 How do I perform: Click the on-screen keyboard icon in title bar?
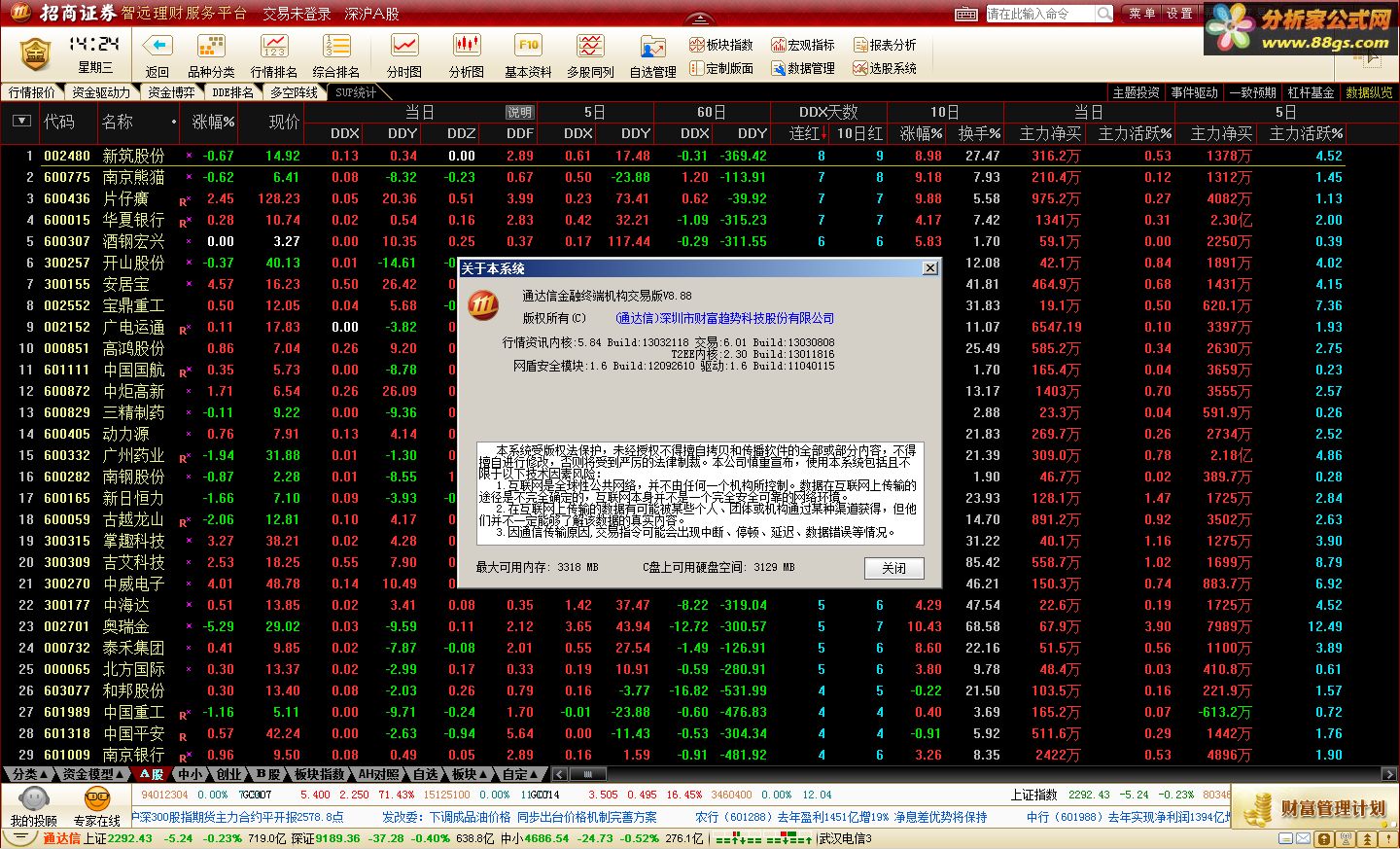tap(965, 14)
